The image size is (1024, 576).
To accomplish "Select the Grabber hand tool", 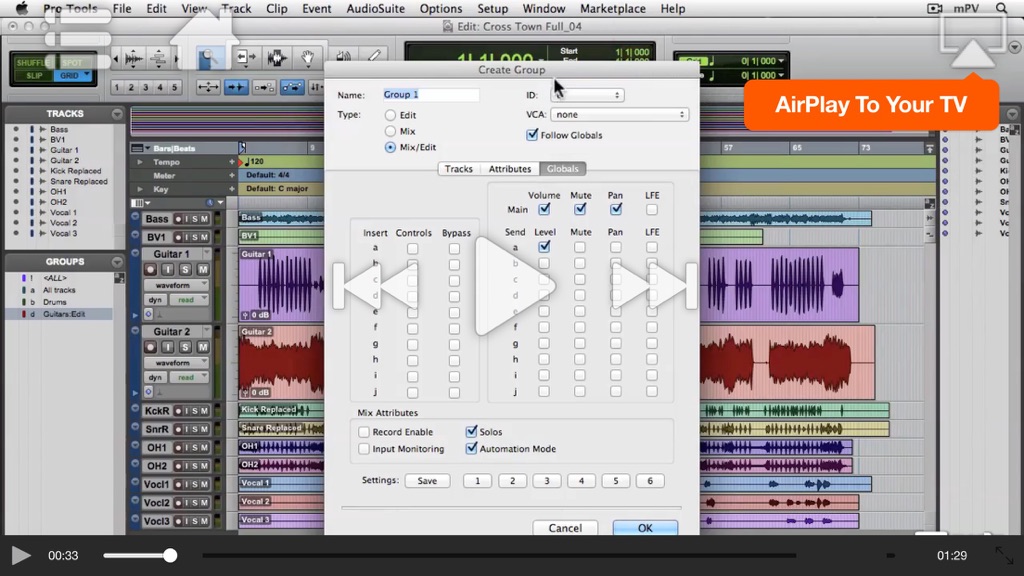I will coord(308,57).
